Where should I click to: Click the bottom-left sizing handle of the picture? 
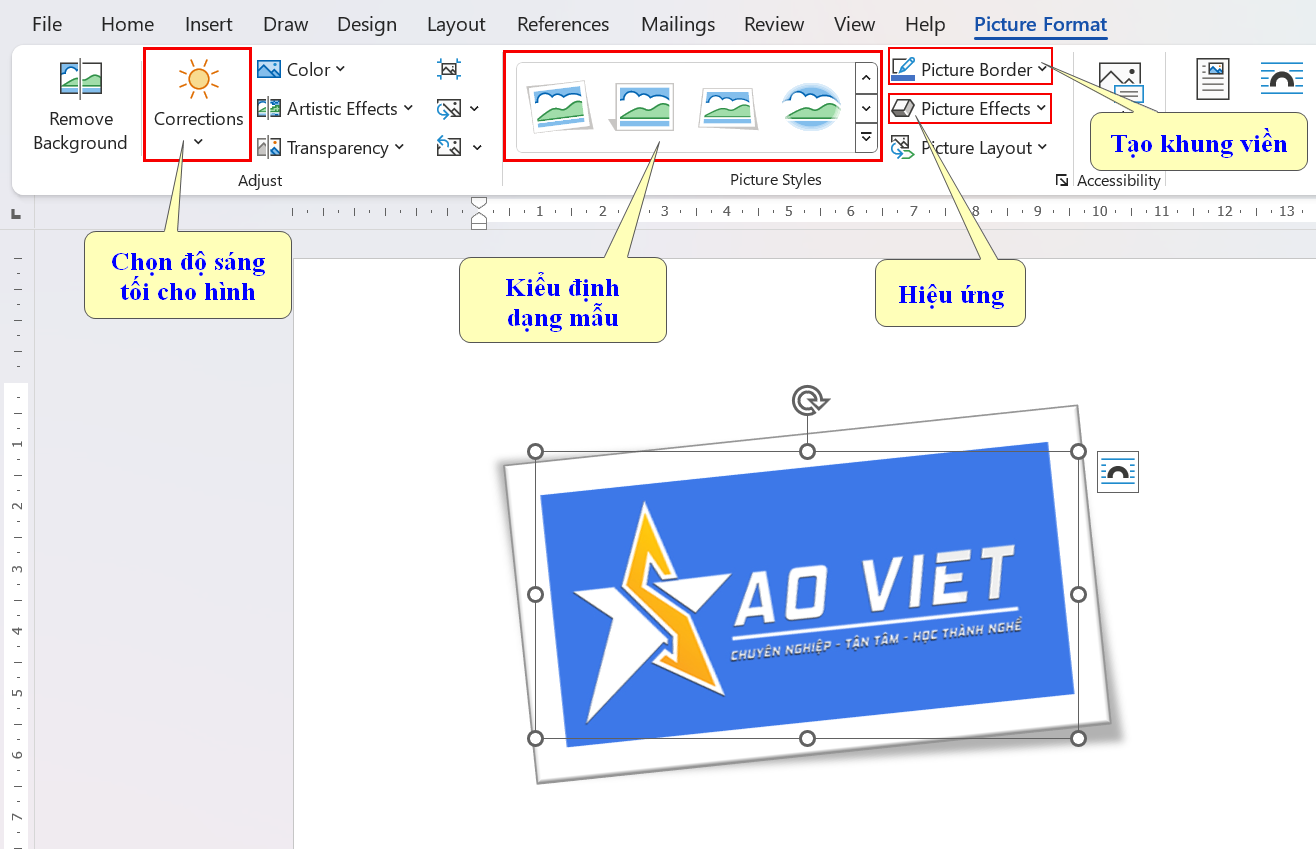pos(535,738)
